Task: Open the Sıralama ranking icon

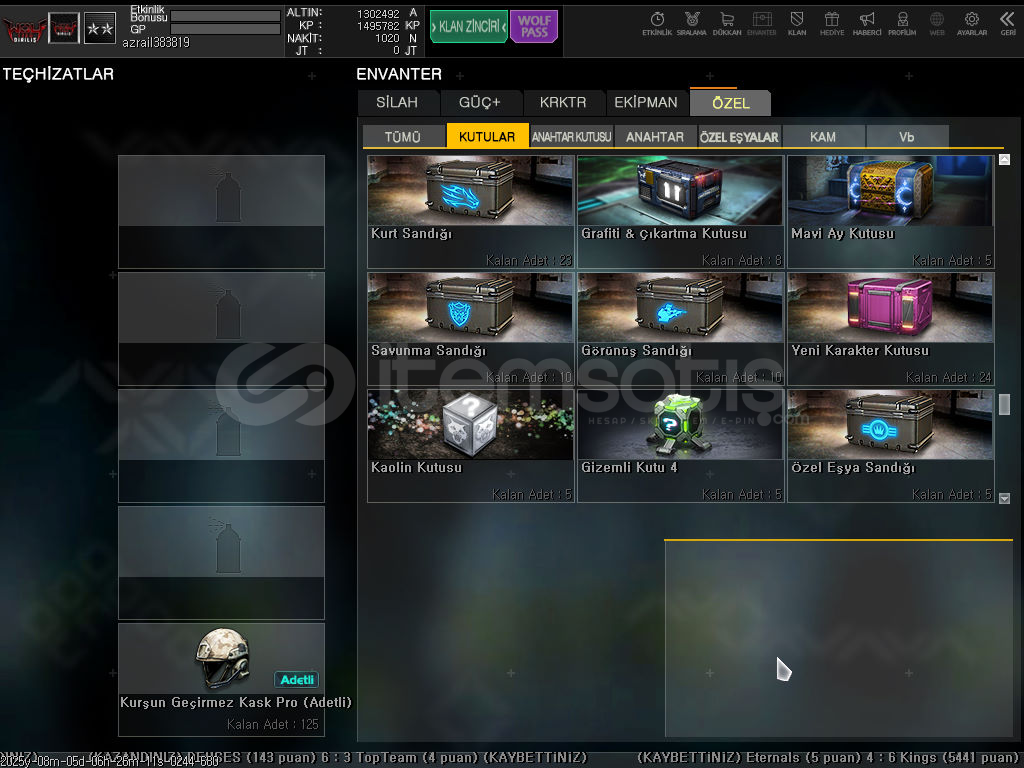Action: (x=692, y=24)
